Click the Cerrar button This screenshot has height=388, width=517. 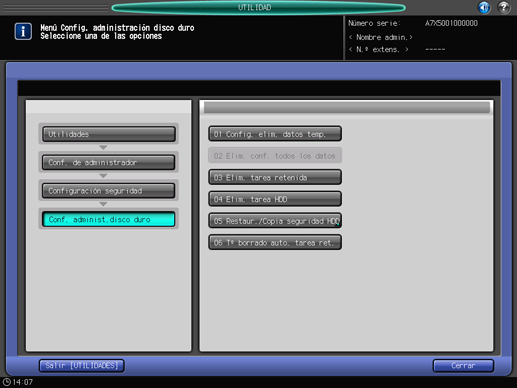463,366
